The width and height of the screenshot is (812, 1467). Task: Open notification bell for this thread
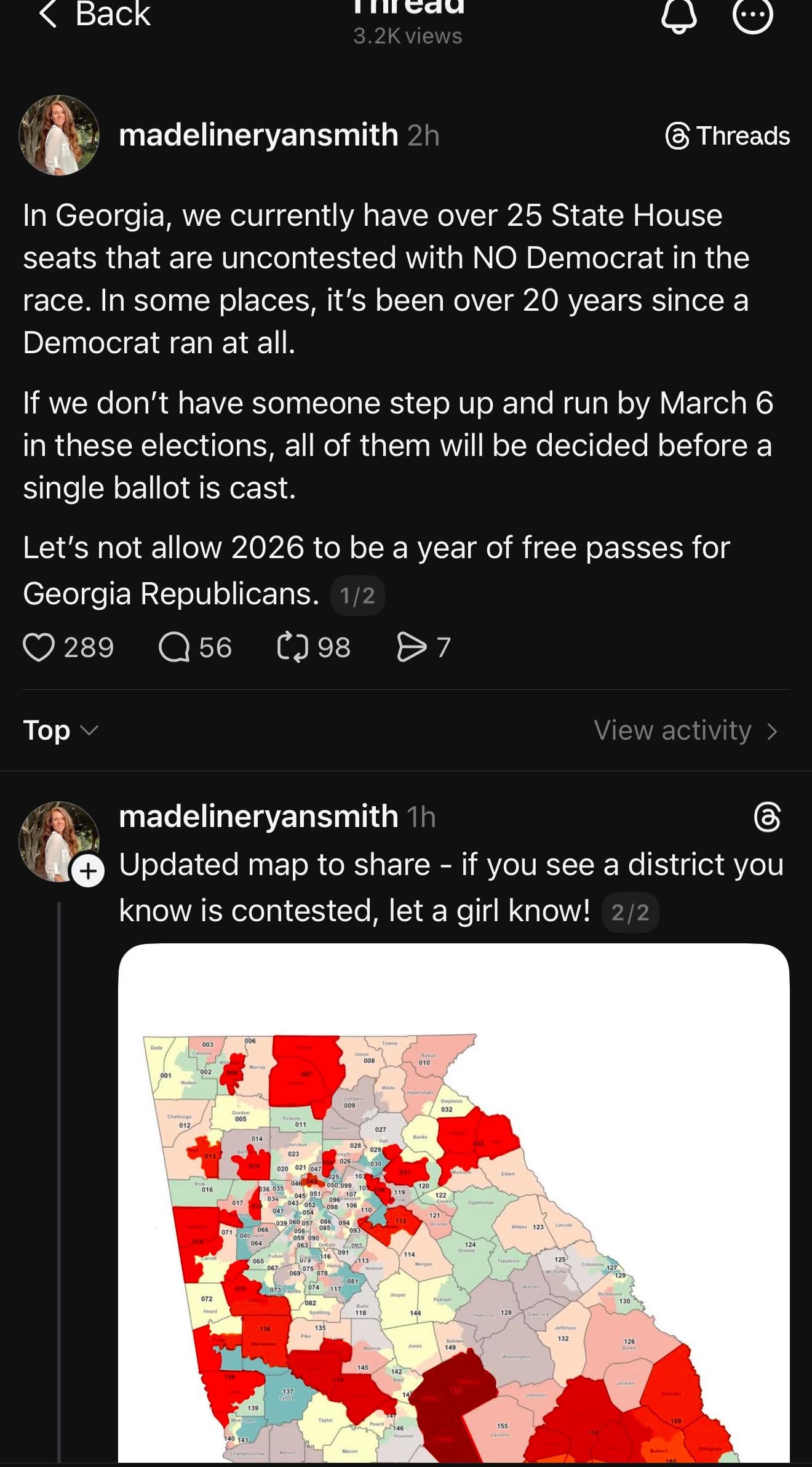(x=679, y=16)
